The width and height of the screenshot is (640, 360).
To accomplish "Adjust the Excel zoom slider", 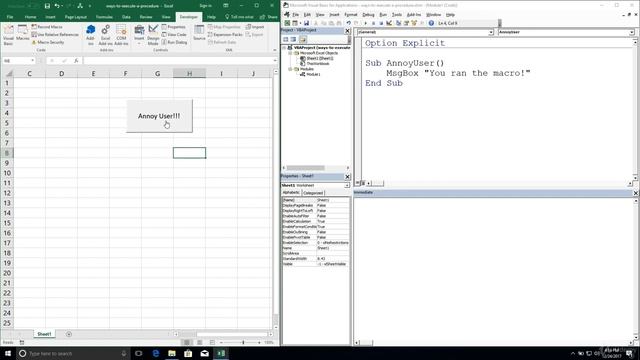I will (x=243, y=342).
